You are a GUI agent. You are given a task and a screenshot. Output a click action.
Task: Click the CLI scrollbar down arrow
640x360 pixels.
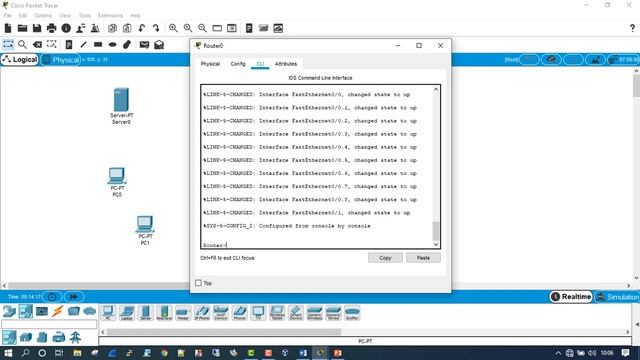click(x=436, y=244)
